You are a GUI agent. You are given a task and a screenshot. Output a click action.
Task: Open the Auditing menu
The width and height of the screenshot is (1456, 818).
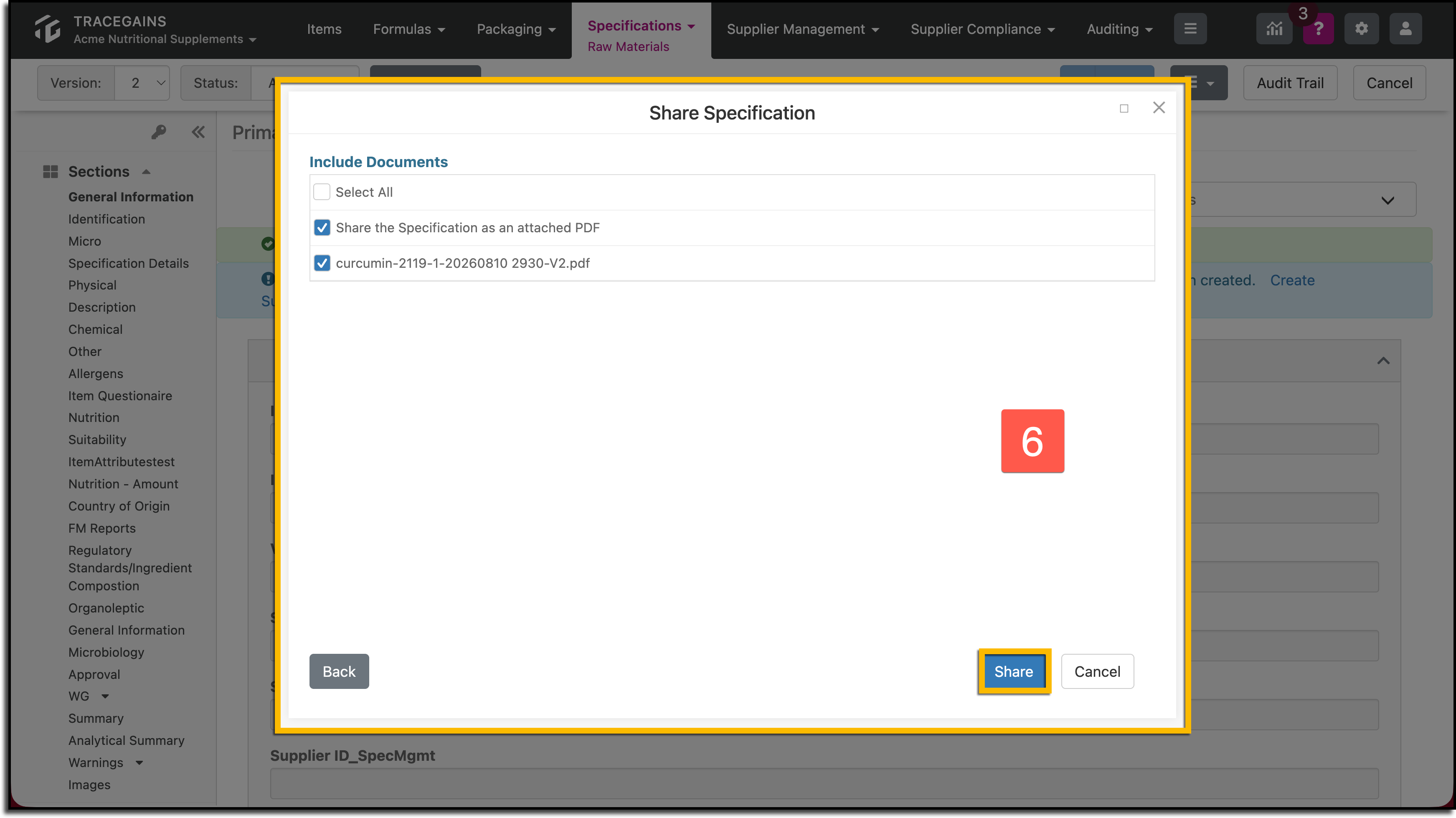1119,29
